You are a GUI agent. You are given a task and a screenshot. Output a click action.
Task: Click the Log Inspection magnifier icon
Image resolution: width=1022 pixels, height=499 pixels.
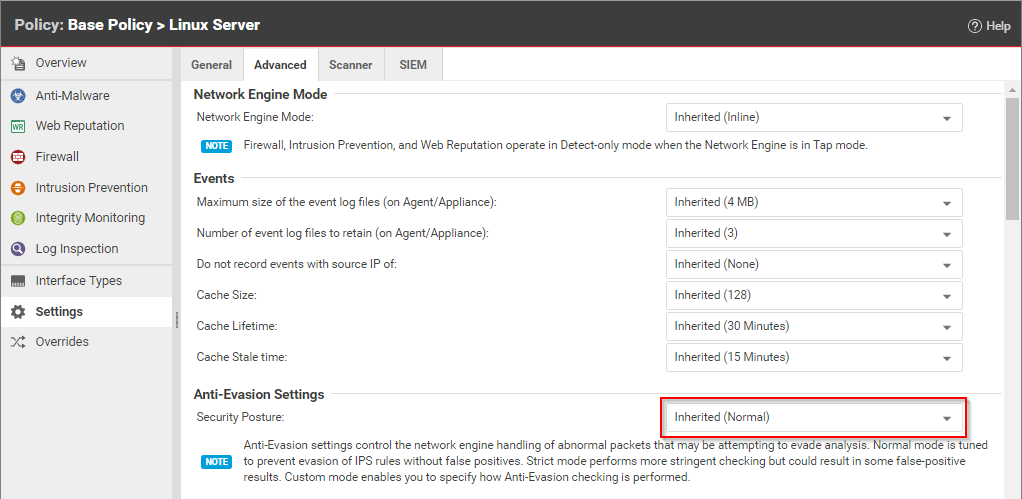pyautogui.click(x=17, y=249)
